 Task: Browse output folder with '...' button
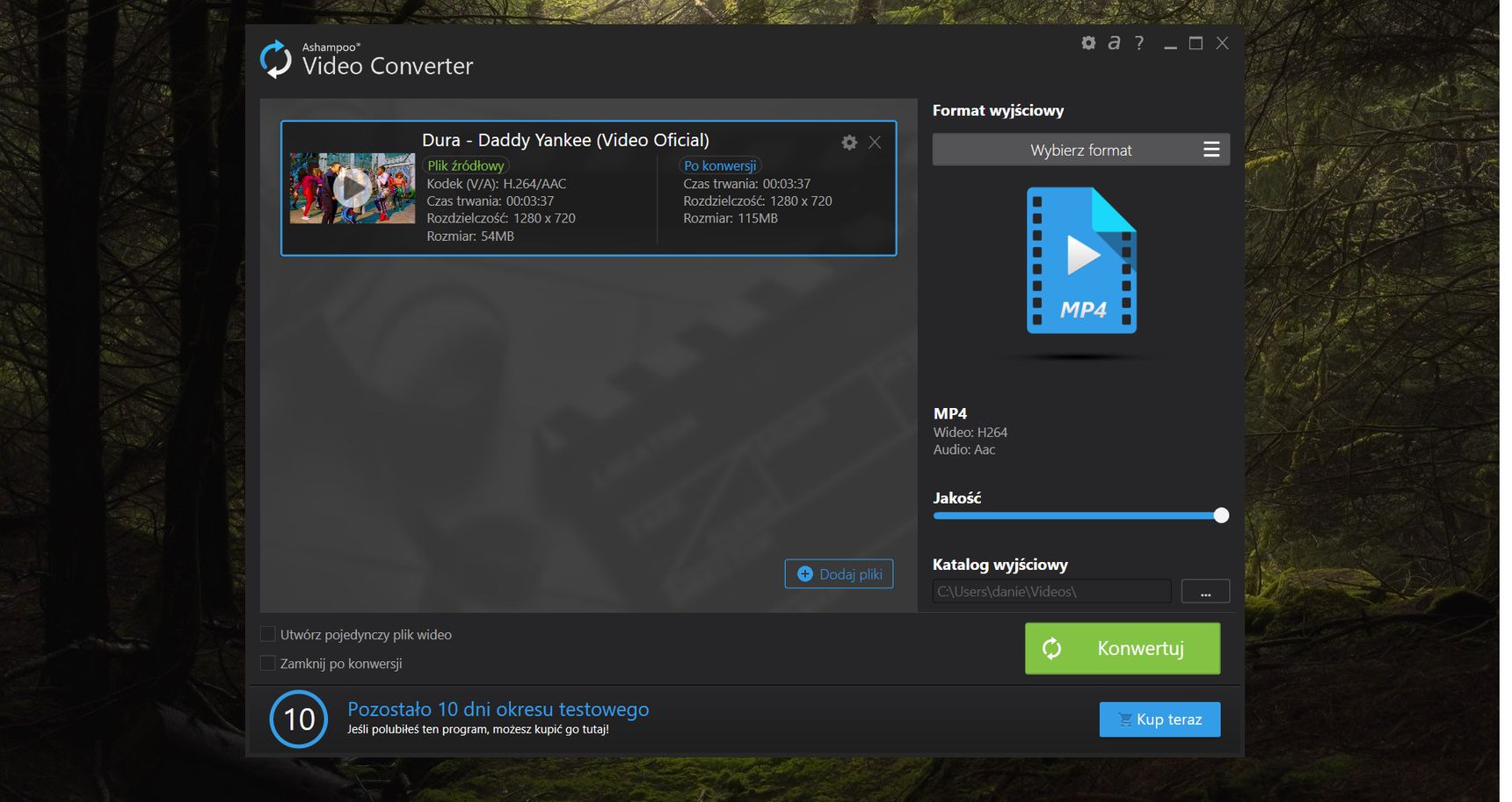pyautogui.click(x=1205, y=591)
